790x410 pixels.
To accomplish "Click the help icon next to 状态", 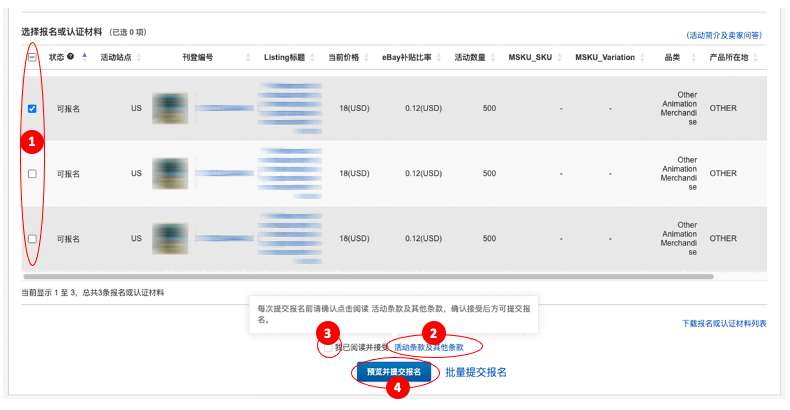I will 71,56.
